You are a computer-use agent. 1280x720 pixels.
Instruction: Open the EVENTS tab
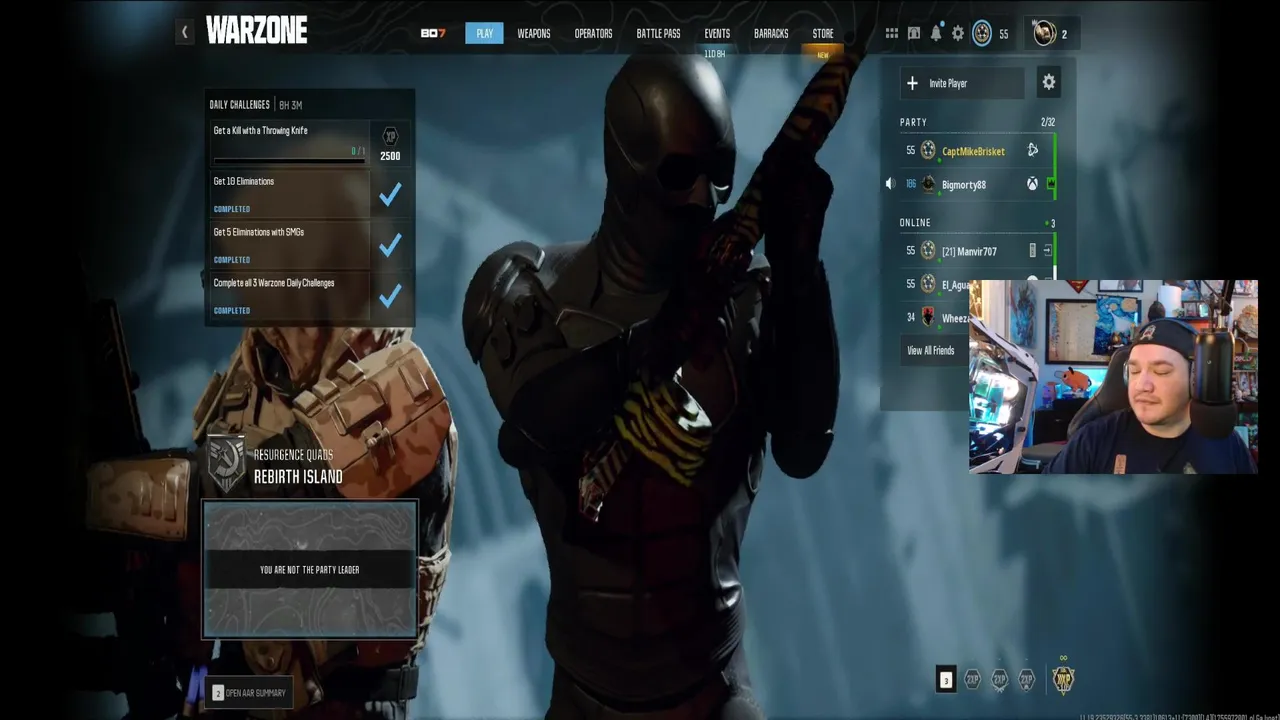(717, 33)
